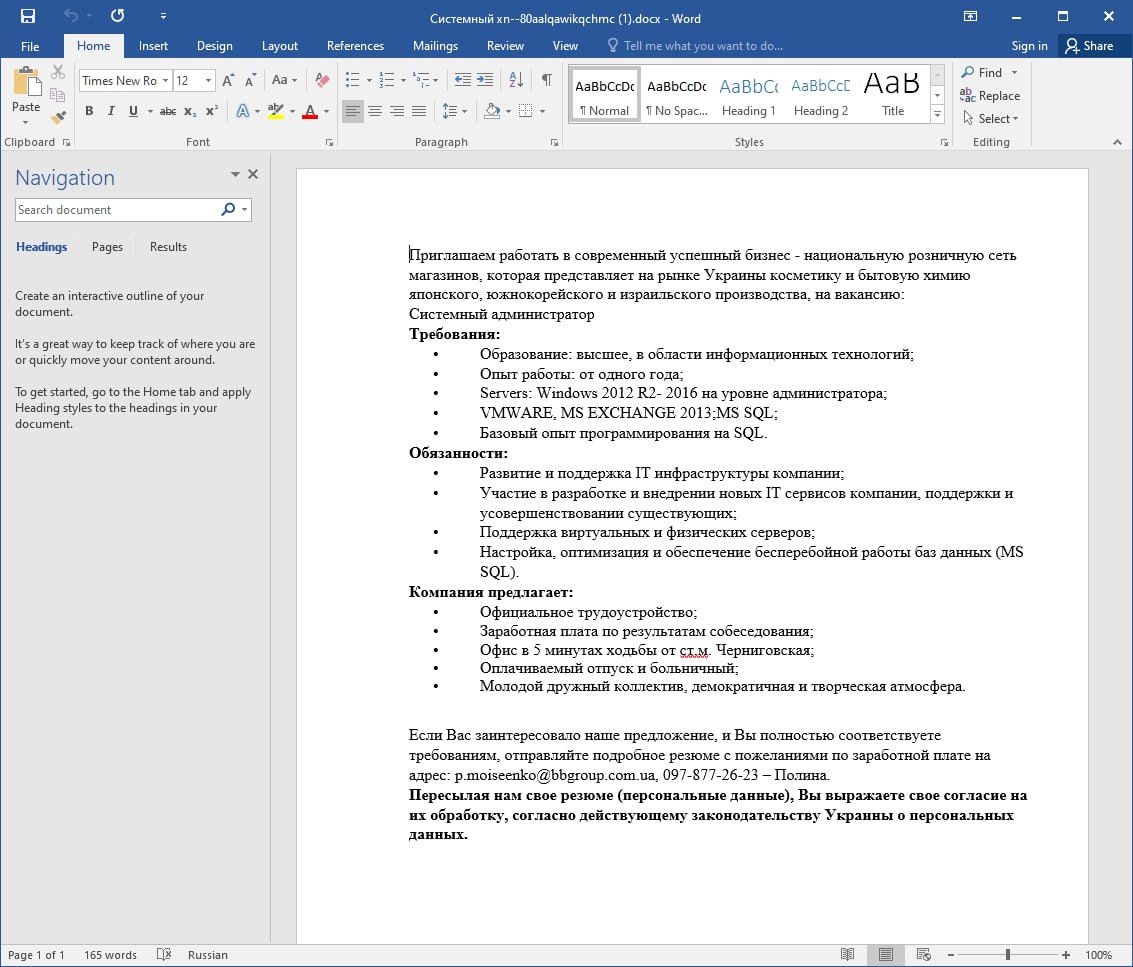Image resolution: width=1133 pixels, height=967 pixels.
Task: Copy selection with Copy icon
Action: pos(58,95)
